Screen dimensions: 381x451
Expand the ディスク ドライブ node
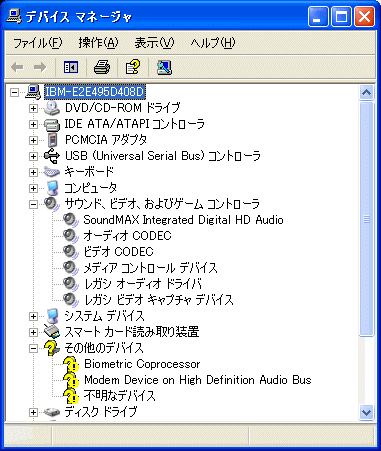(x=33, y=412)
